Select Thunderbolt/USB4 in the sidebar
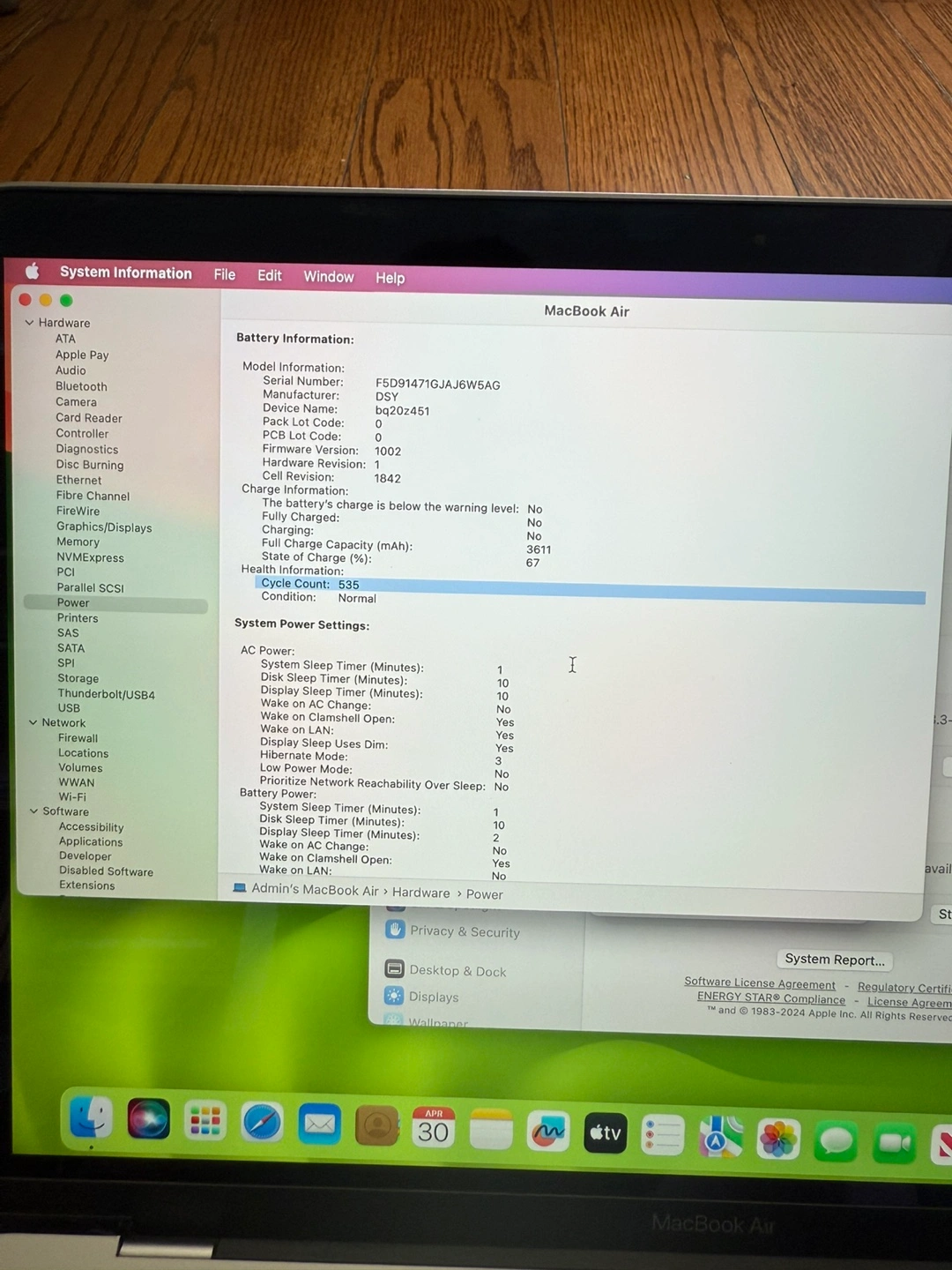This screenshot has height=1270, width=952. [x=106, y=694]
